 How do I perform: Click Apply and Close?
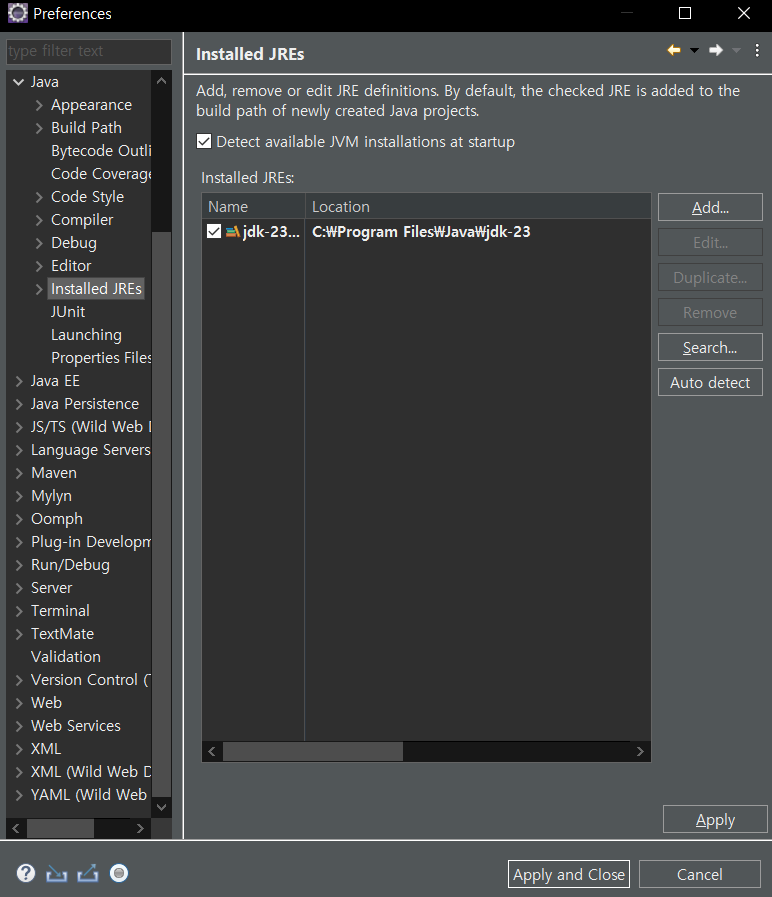[x=569, y=874]
